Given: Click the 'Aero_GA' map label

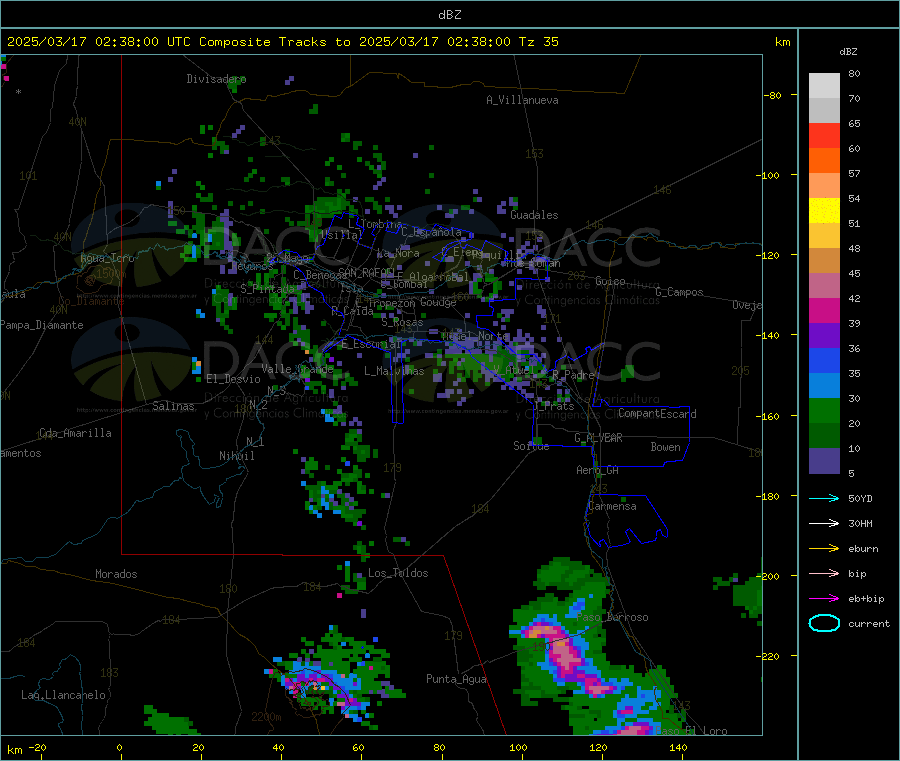Looking at the screenshot, I should click(598, 470).
